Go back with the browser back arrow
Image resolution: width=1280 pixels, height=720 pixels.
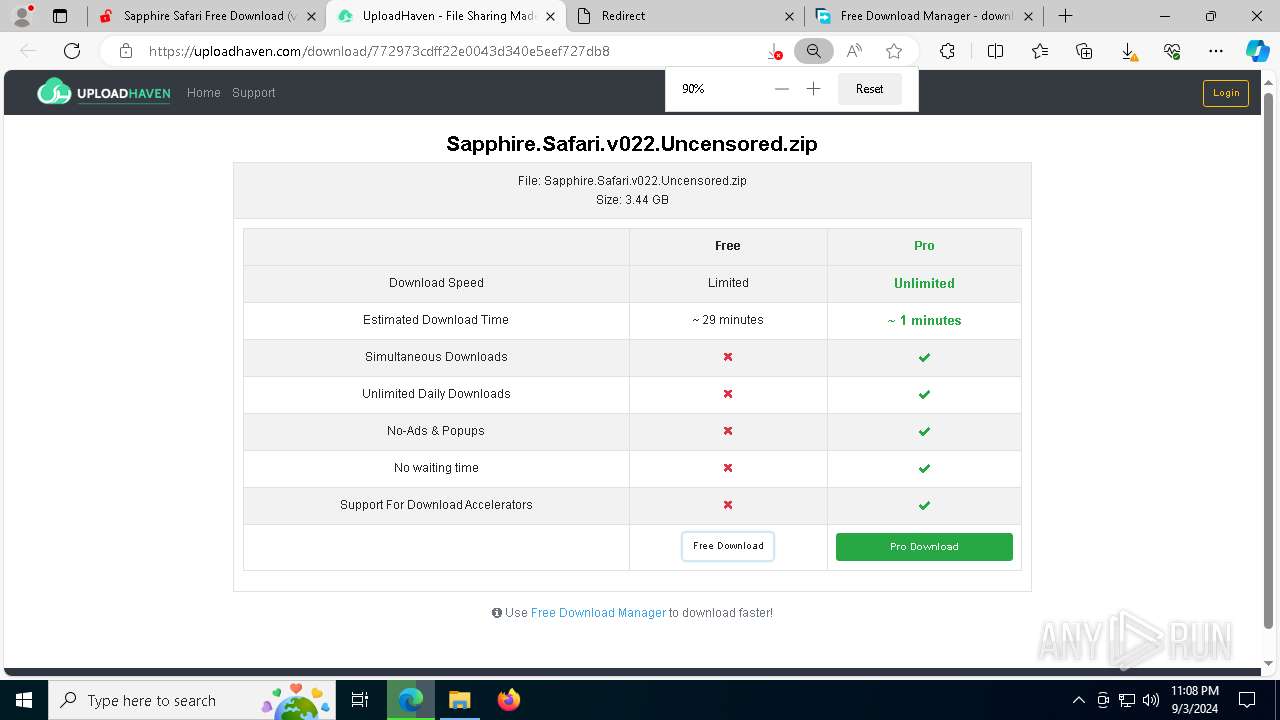(x=28, y=51)
